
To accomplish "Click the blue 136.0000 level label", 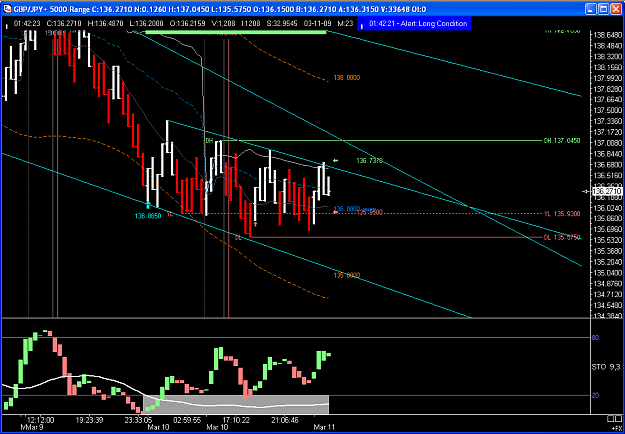I will coord(347,209).
